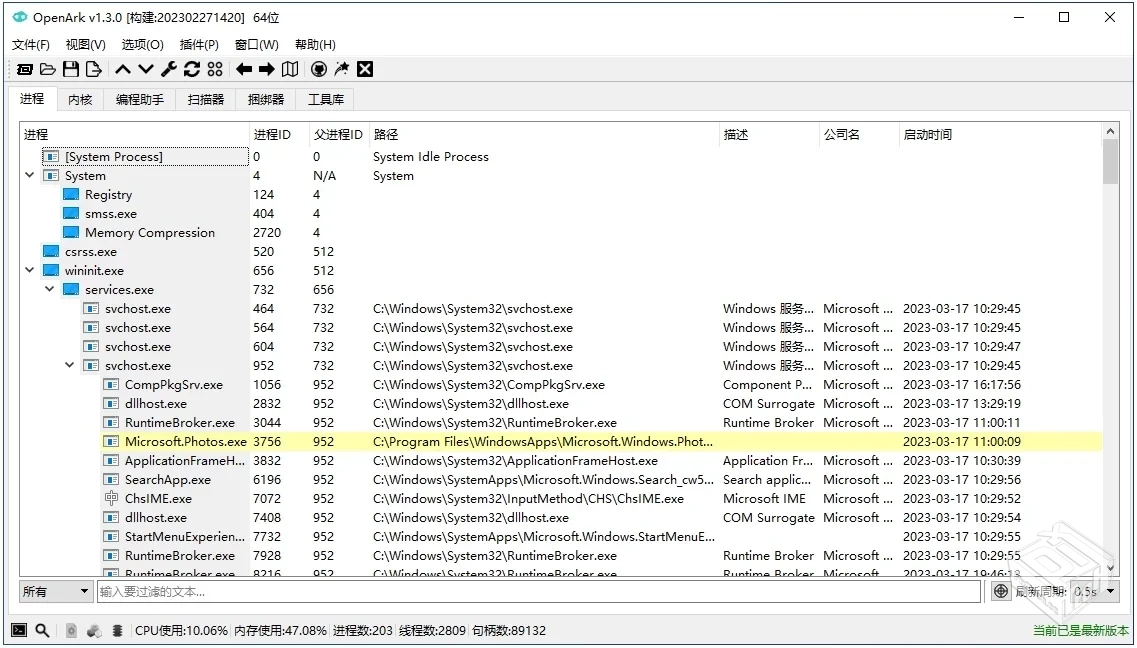Switch to the 内核 tab
1137x648 pixels.
pyautogui.click(x=80, y=99)
